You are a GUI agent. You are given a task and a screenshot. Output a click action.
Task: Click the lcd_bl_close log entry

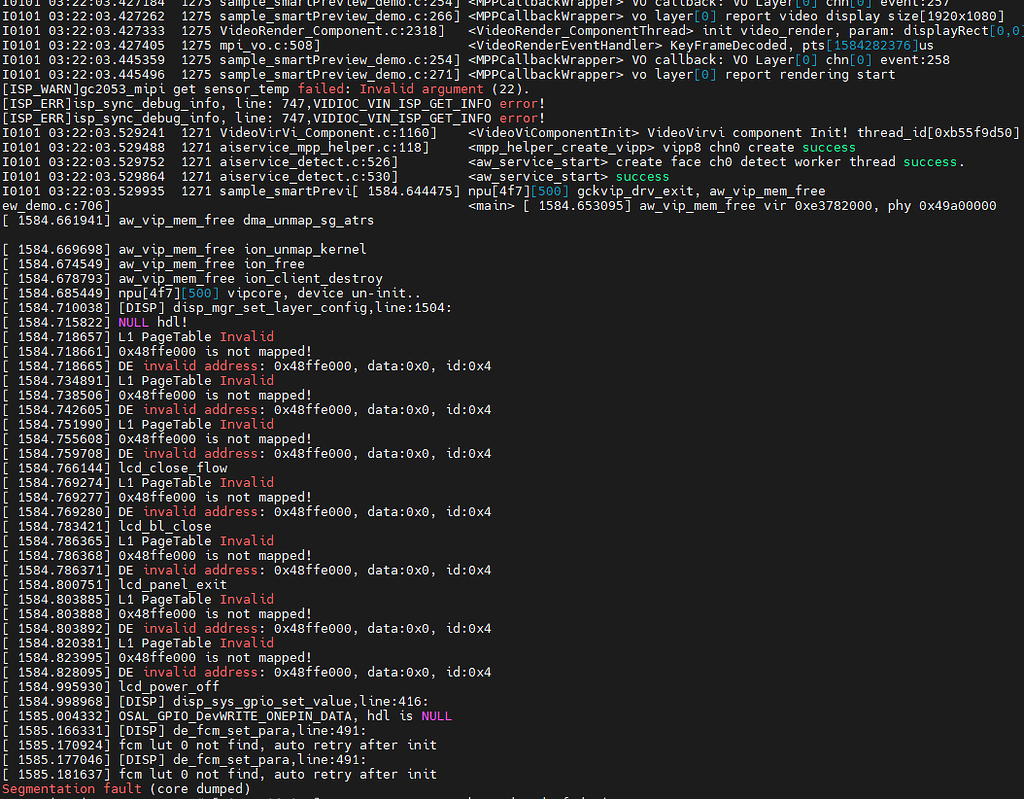pyautogui.click(x=164, y=526)
